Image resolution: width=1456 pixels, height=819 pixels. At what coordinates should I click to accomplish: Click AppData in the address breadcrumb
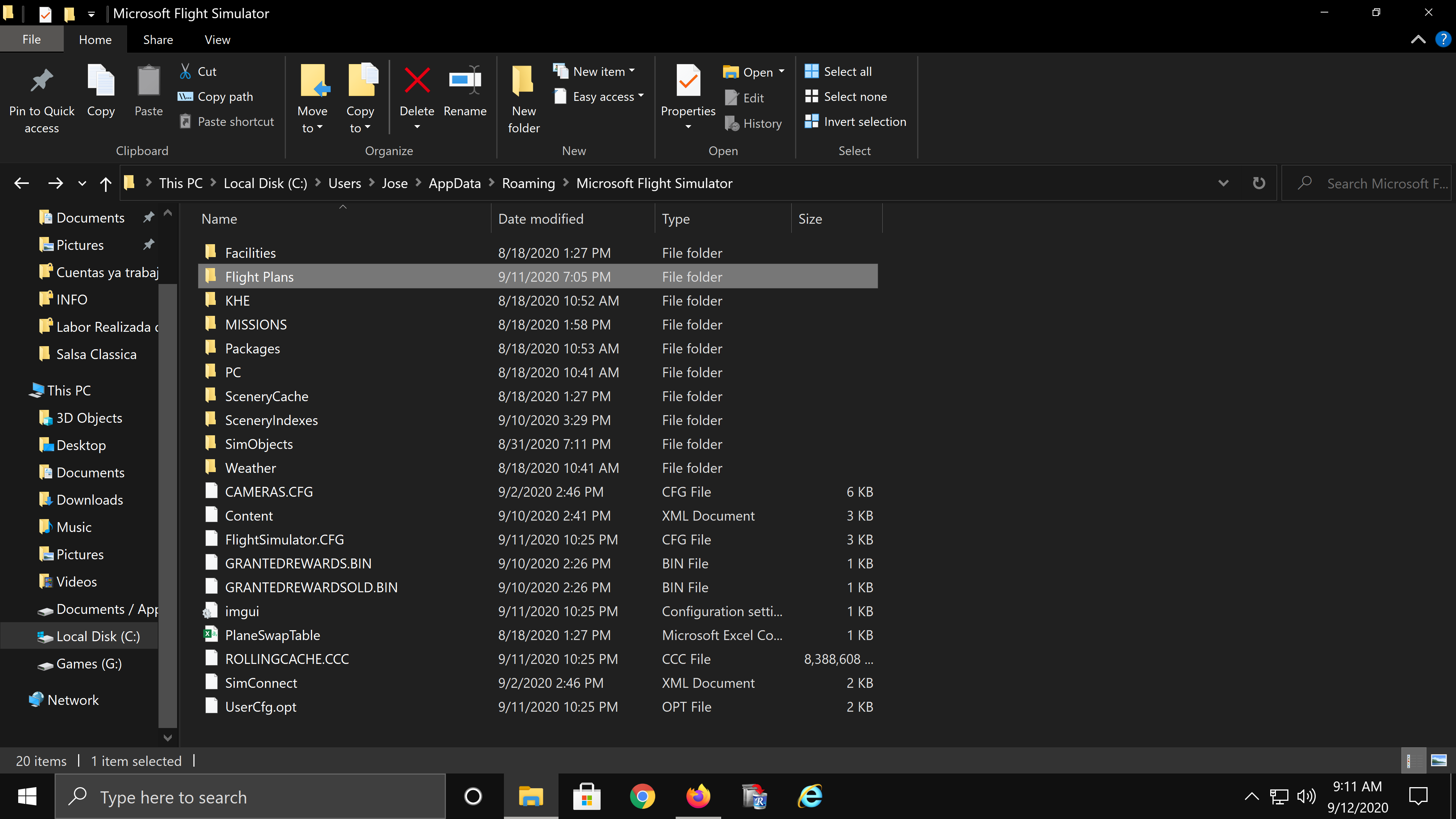click(455, 183)
